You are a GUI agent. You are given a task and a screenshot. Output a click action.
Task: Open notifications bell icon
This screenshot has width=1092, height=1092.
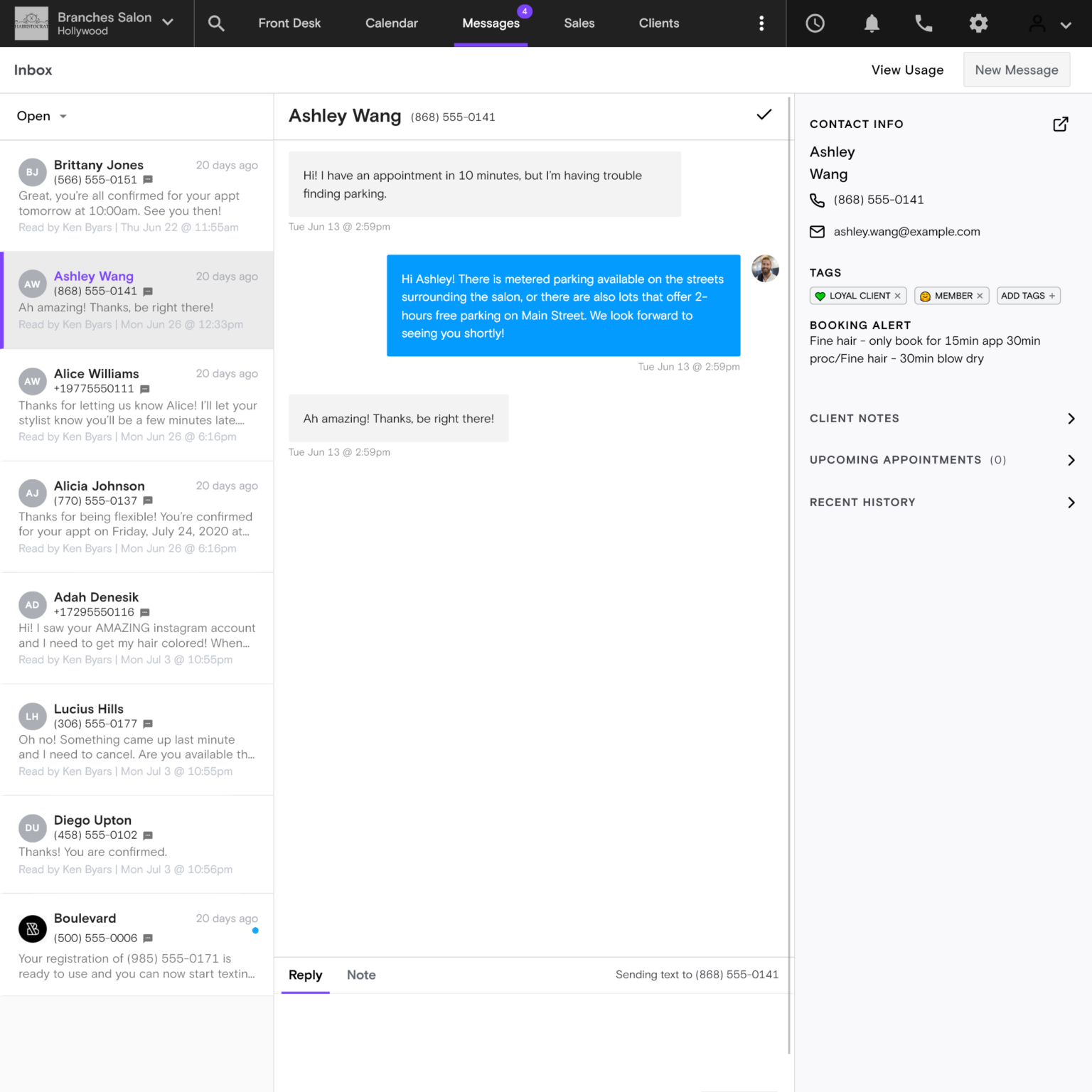(872, 23)
